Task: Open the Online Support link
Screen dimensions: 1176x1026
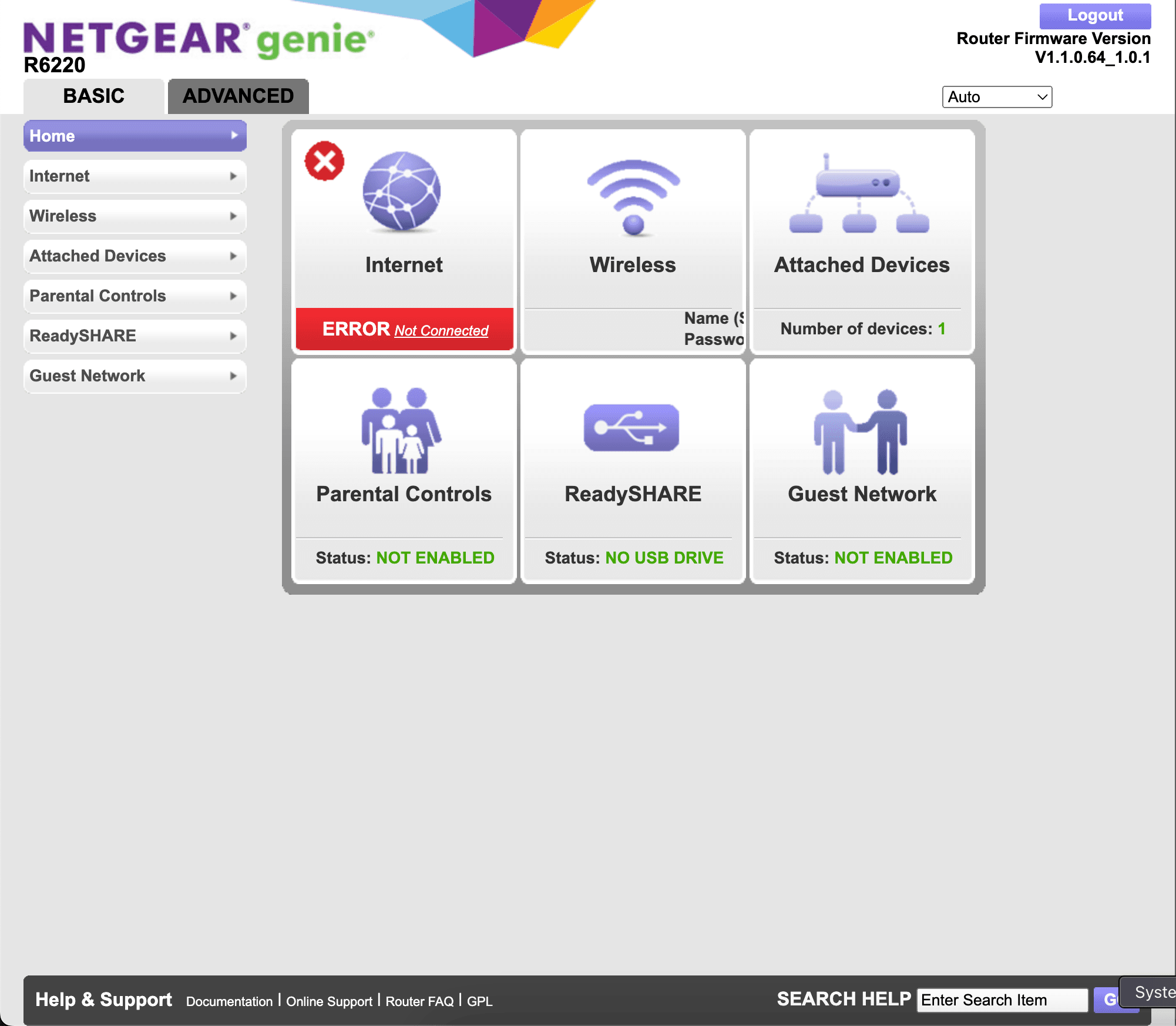Action: [x=329, y=1001]
